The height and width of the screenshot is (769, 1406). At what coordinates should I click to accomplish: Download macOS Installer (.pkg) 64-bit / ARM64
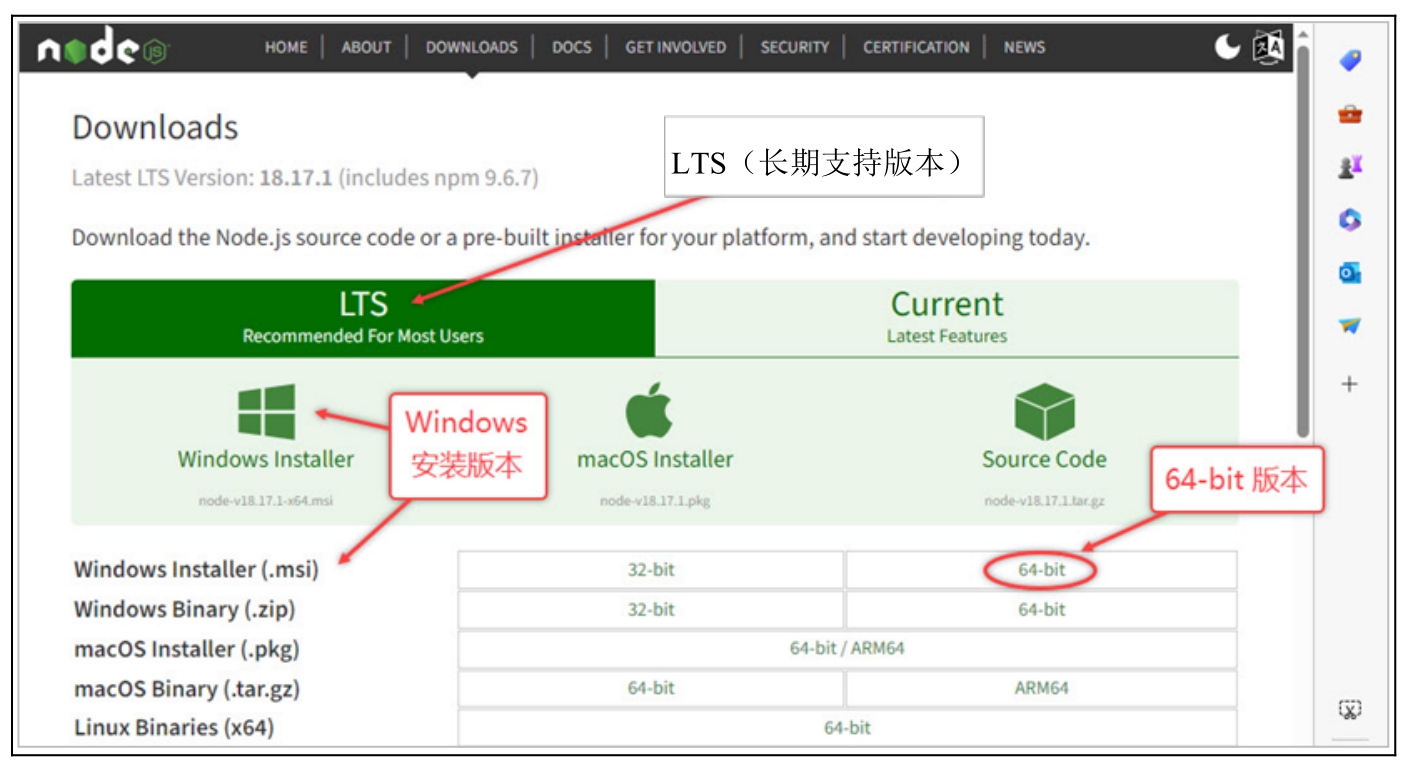point(847,649)
